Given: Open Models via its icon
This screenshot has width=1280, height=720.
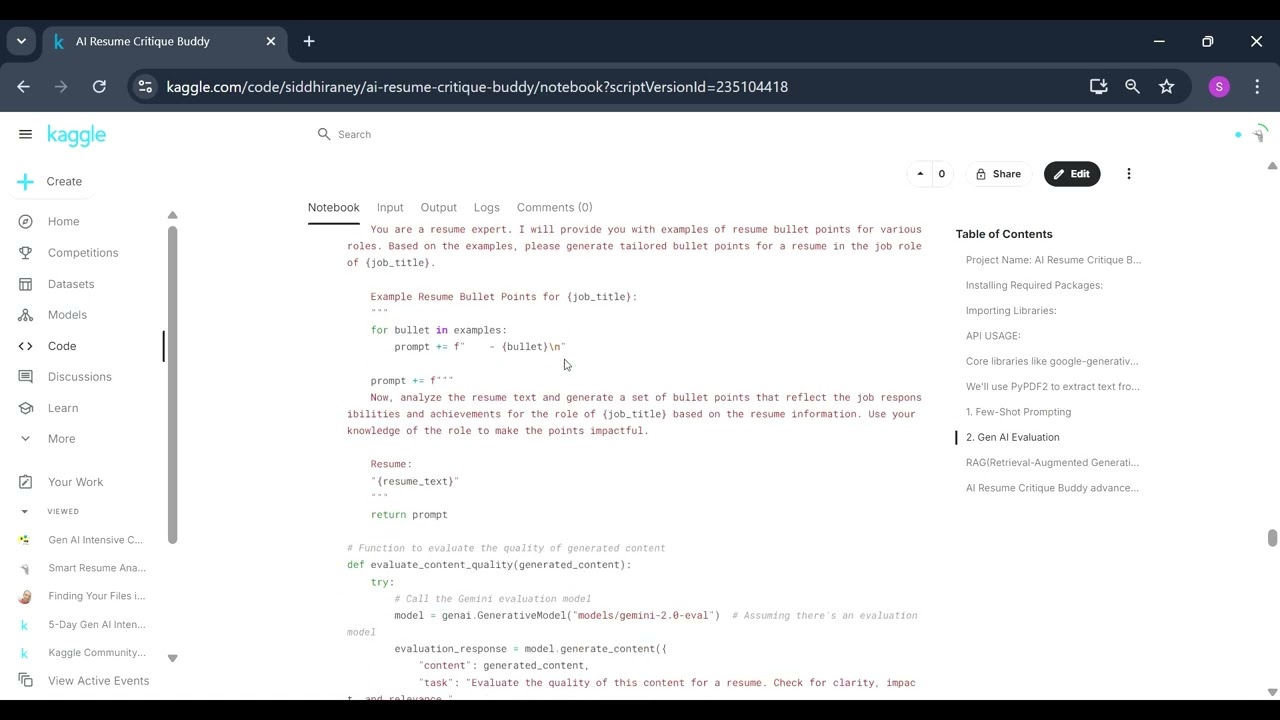Looking at the screenshot, I should (26, 315).
